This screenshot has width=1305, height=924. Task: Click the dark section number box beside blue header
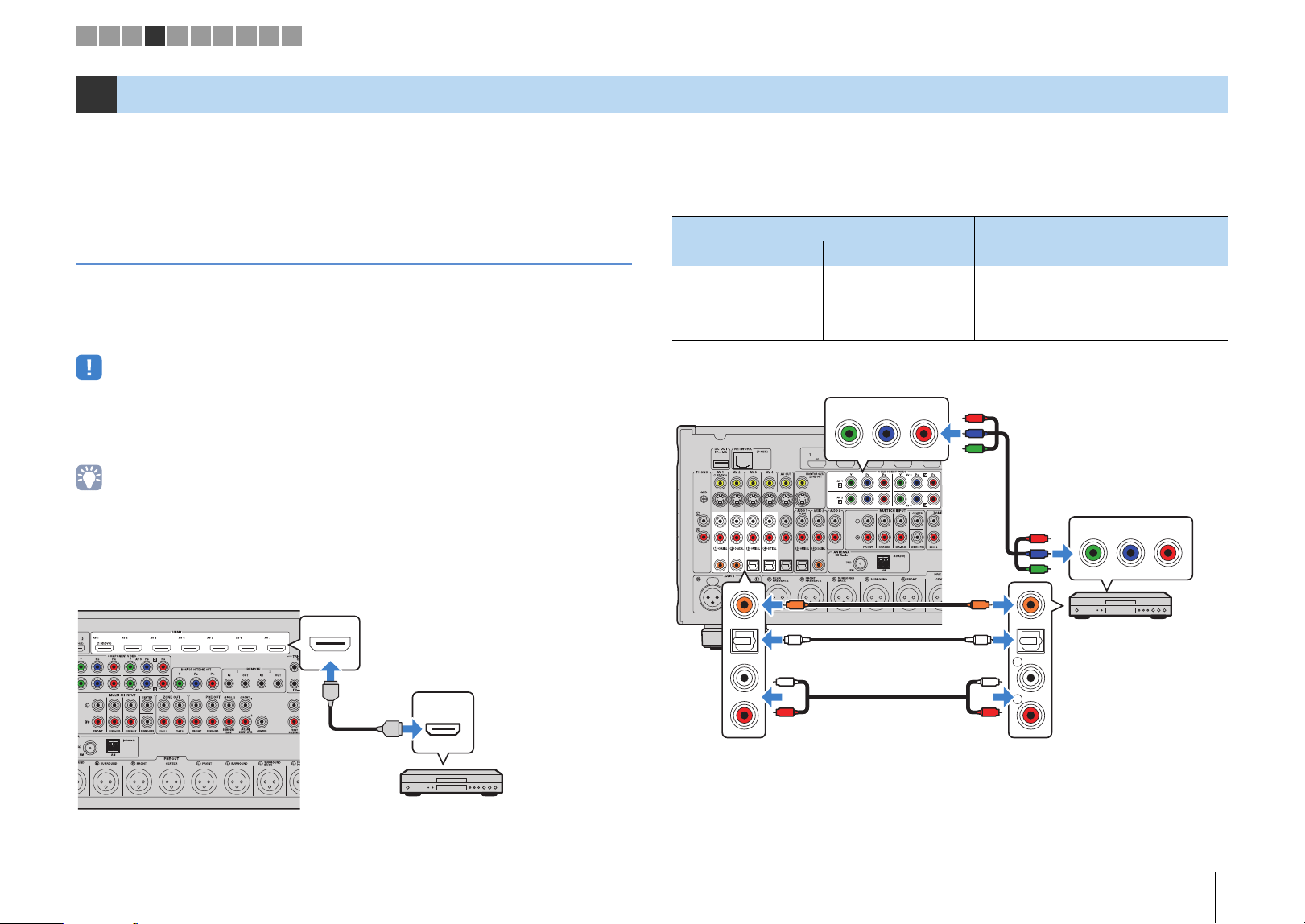(x=96, y=95)
